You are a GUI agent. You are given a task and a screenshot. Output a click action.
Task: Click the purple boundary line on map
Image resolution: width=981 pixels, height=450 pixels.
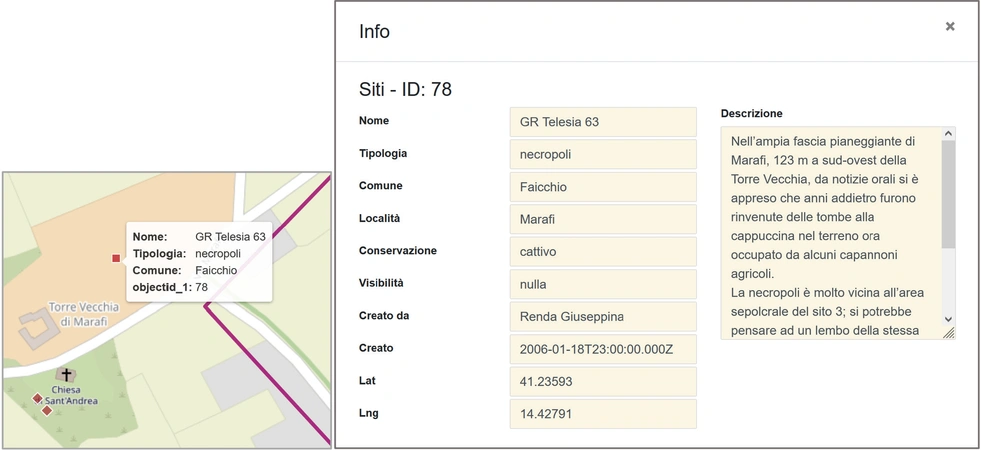click(x=260, y=366)
